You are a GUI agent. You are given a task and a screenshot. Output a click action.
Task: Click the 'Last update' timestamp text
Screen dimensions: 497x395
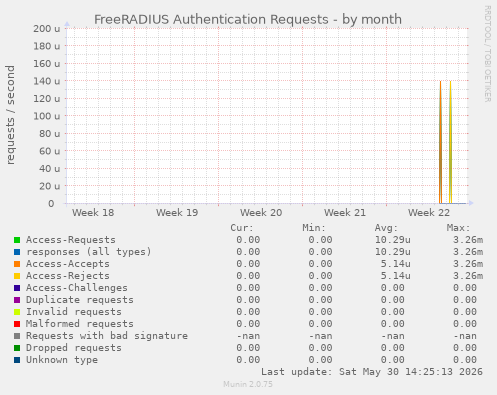tap(372, 372)
